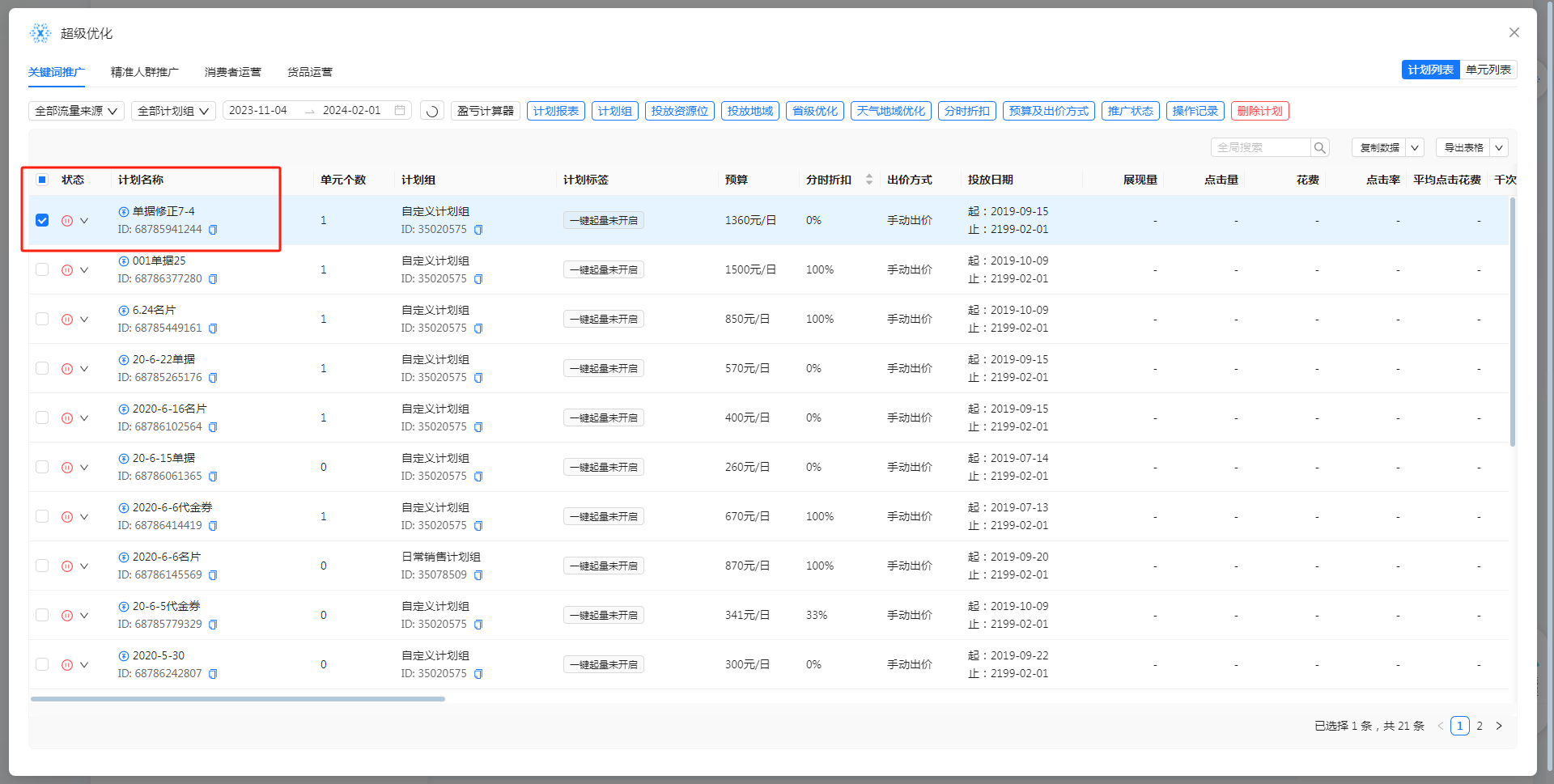Select the 单元列表 view tab
The image size is (1554, 784).
pyautogui.click(x=1488, y=70)
